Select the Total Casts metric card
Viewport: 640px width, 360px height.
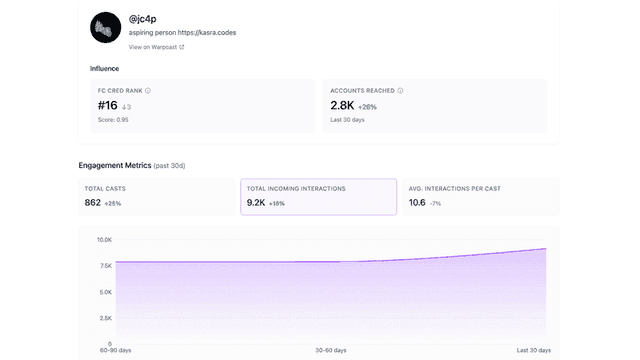coord(157,197)
